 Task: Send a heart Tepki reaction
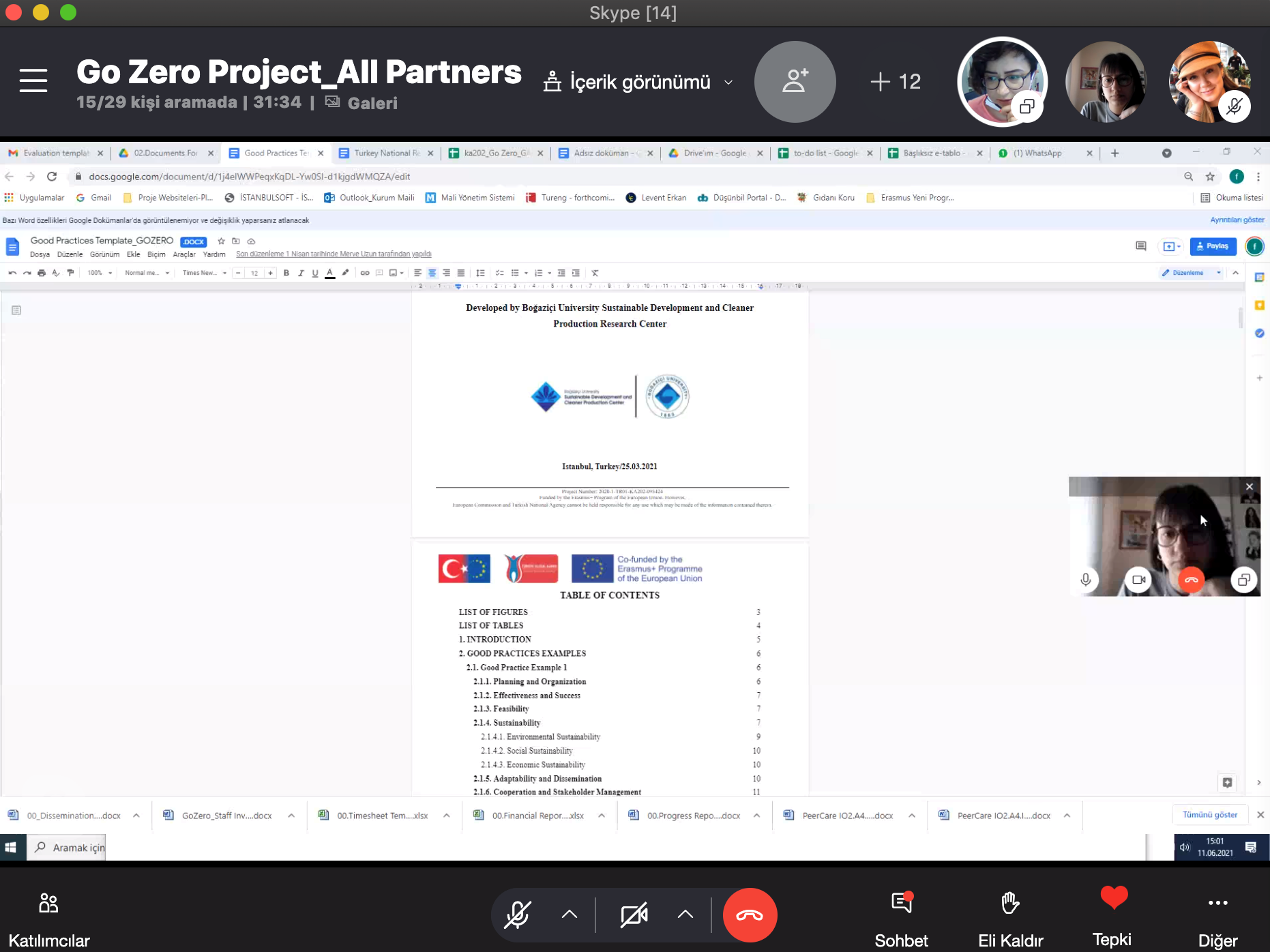pyautogui.click(x=1112, y=914)
